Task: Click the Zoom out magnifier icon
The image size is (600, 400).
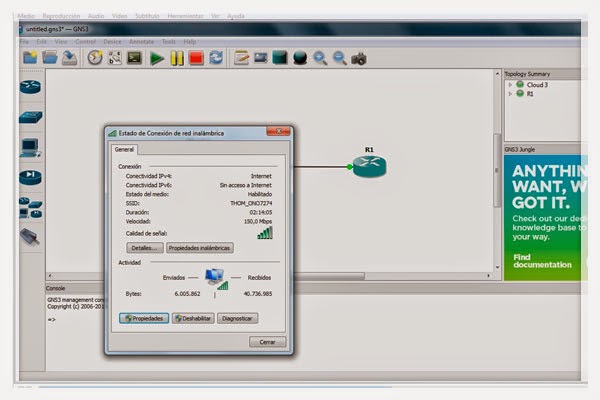Action: pos(340,58)
